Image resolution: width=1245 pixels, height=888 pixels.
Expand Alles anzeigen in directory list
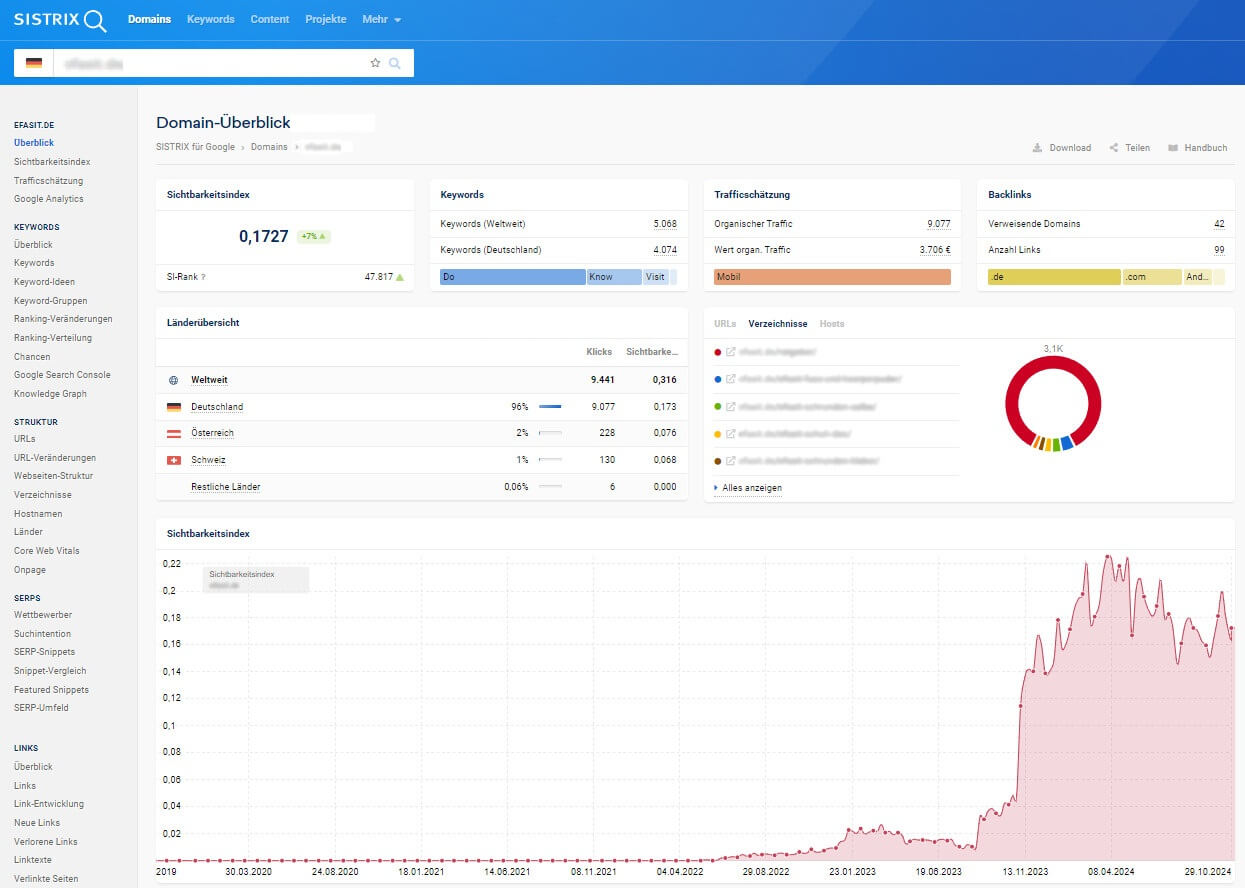click(751, 488)
